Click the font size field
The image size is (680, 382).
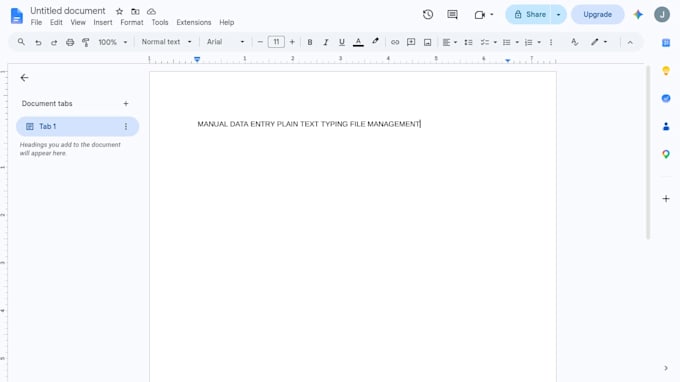pyautogui.click(x=276, y=42)
